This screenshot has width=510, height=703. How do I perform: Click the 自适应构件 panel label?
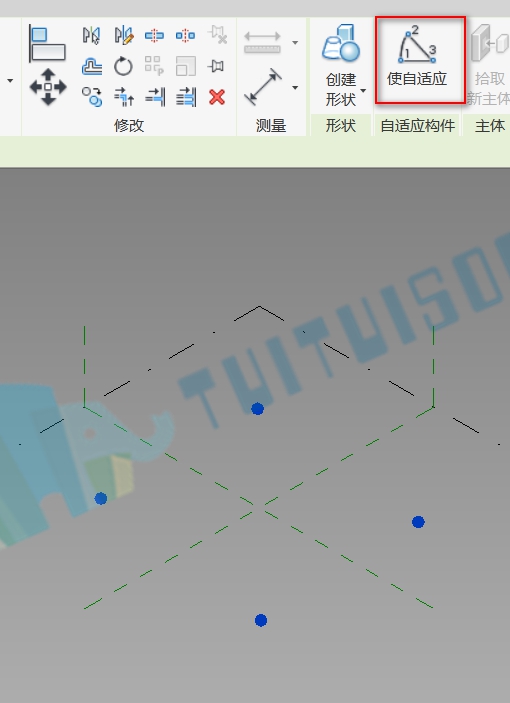pyautogui.click(x=418, y=126)
